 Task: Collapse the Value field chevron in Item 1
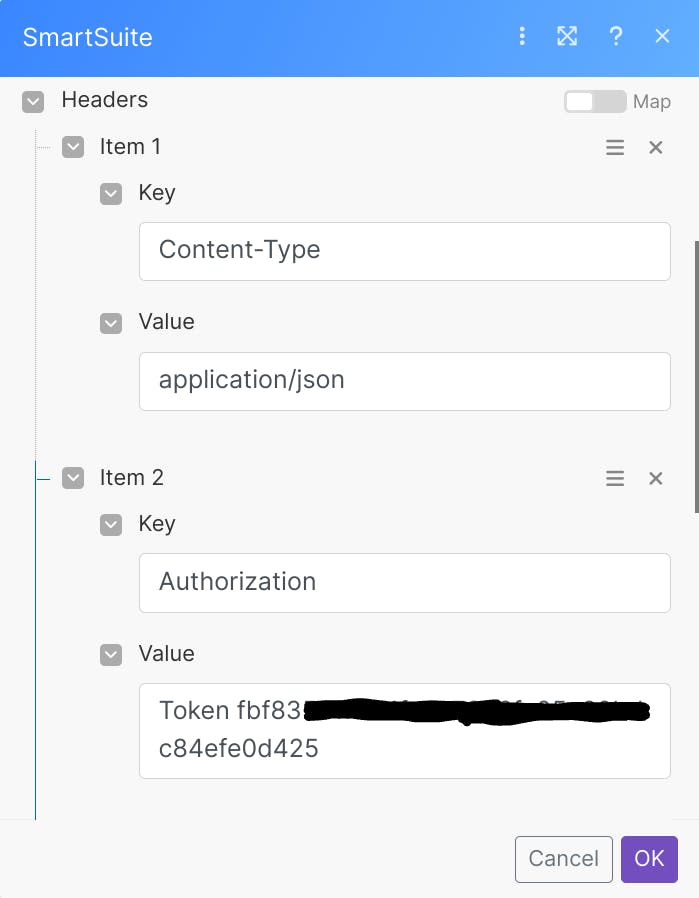click(111, 323)
